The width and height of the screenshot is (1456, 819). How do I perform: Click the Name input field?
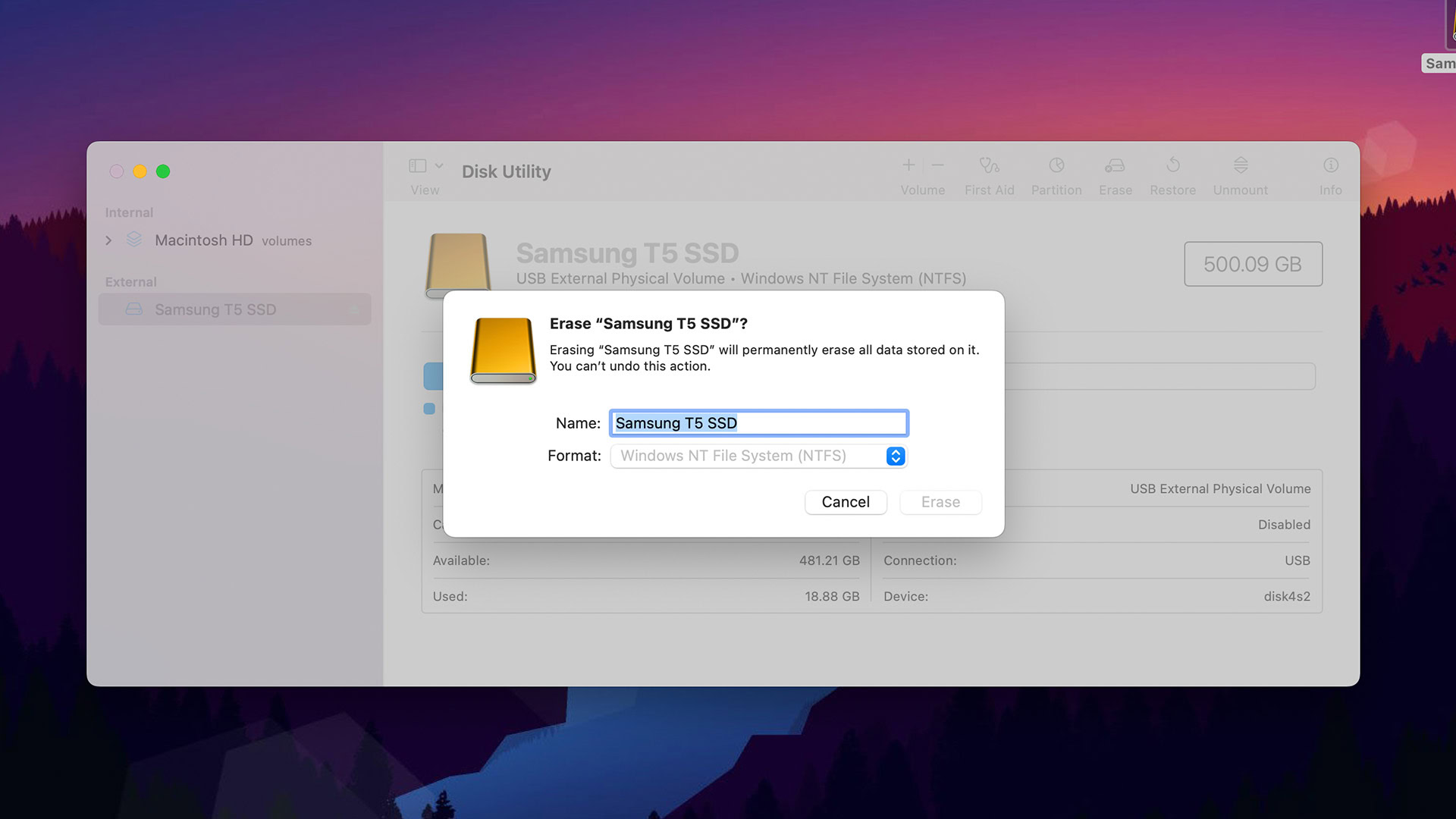tap(758, 422)
